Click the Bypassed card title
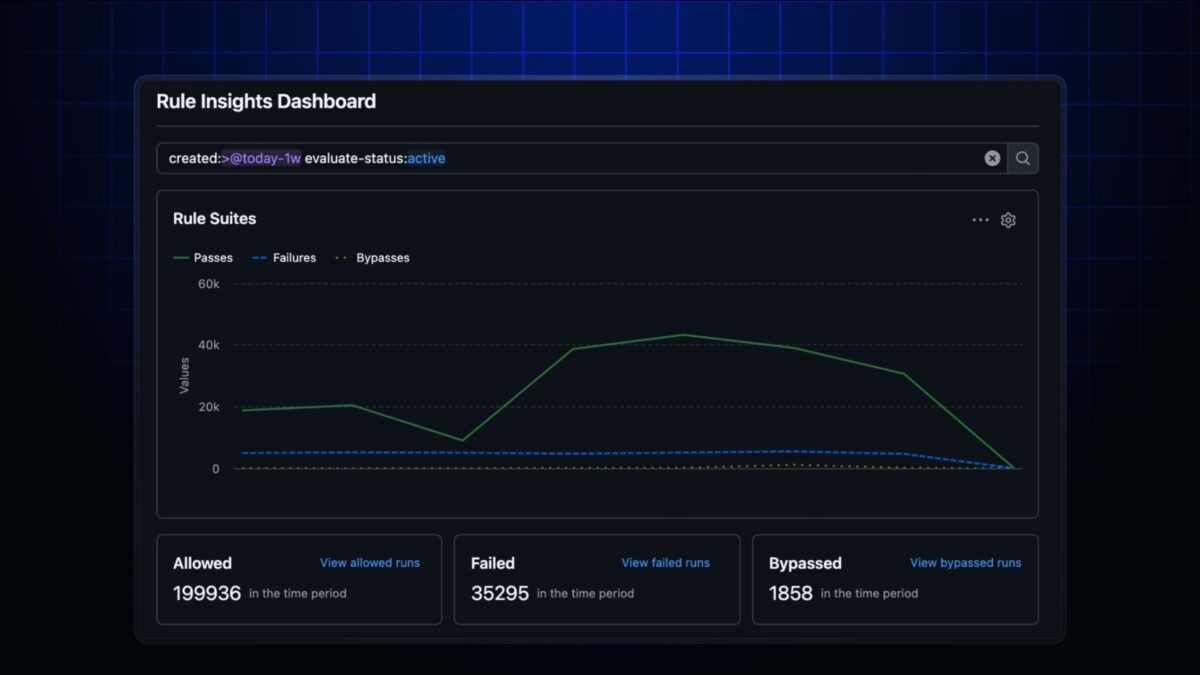The width and height of the screenshot is (1200, 675). [805, 563]
